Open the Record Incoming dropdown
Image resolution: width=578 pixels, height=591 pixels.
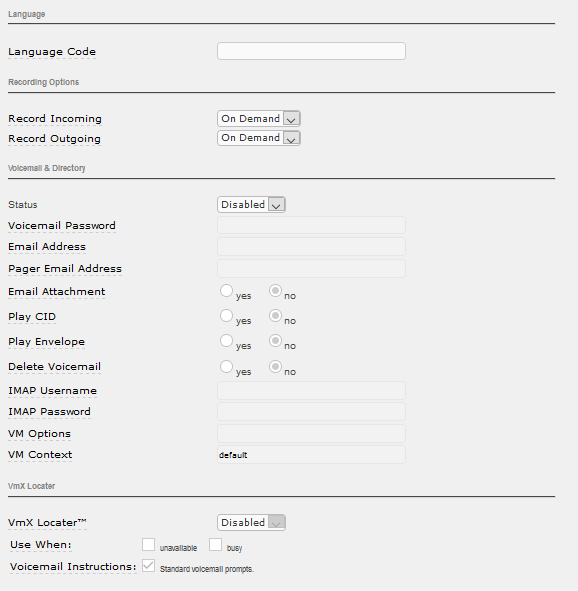(258, 118)
